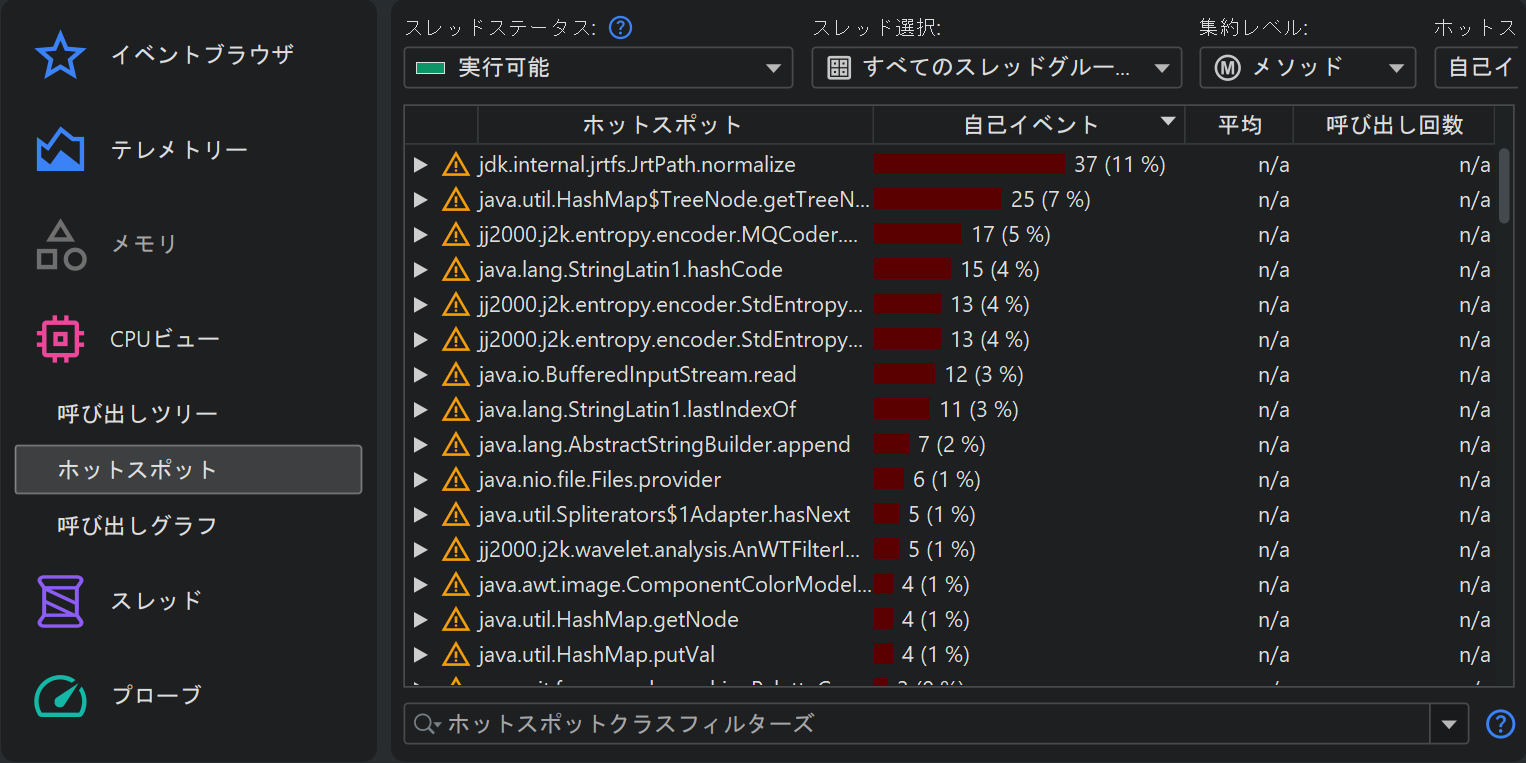Image resolution: width=1526 pixels, height=763 pixels.
Task: Open the 集約レベル メソッド dropdown
Action: (1307, 68)
